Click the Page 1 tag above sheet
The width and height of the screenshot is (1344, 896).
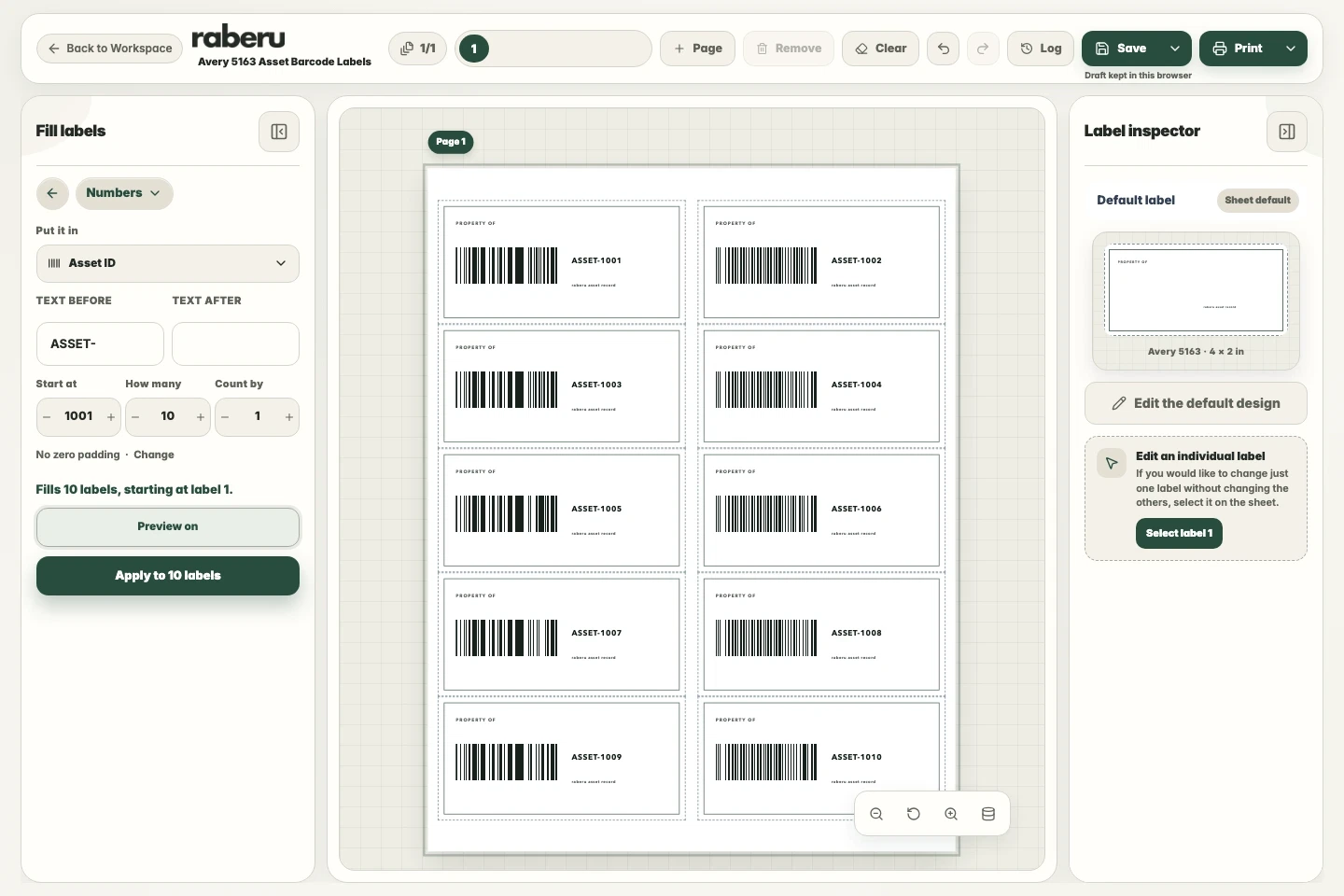451,142
